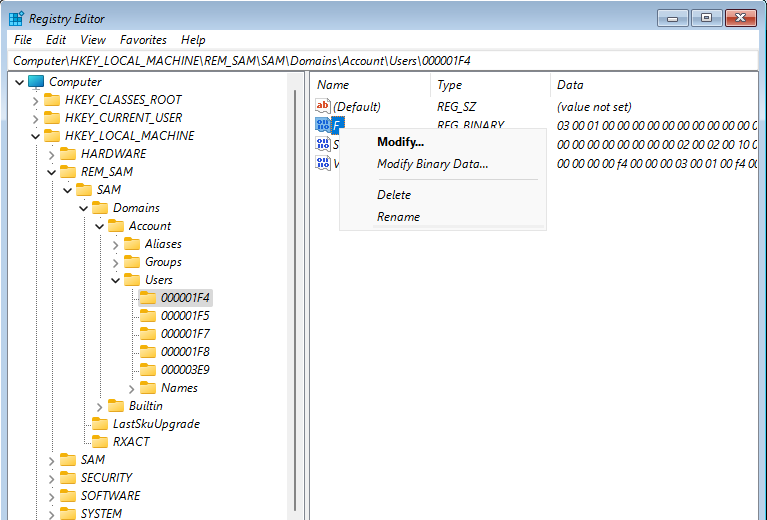Expand the Aliases key chevron
This screenshot has height=520, width=767.
pyautogui.click(x=115, y=245)
